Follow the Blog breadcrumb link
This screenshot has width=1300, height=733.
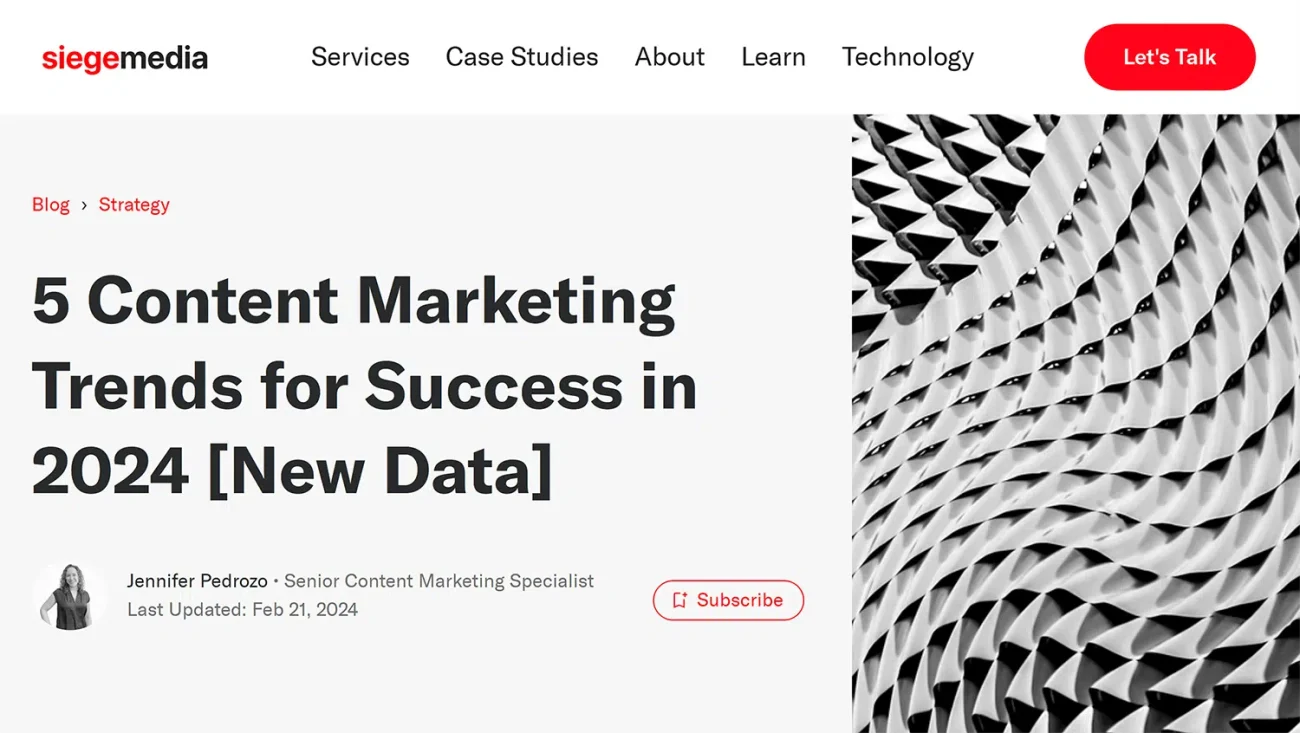(51, 204)
